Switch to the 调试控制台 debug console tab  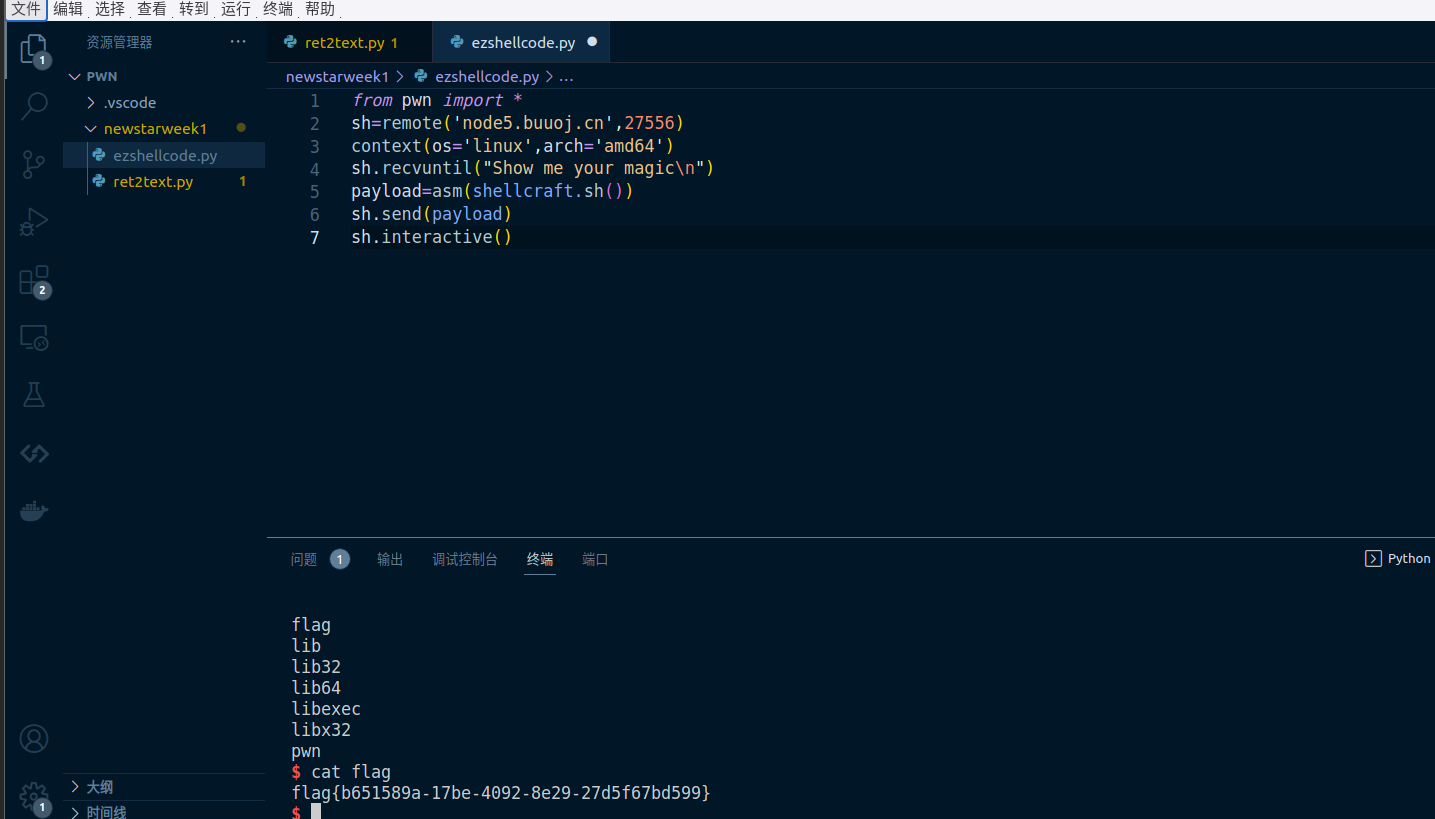point(465,560)
